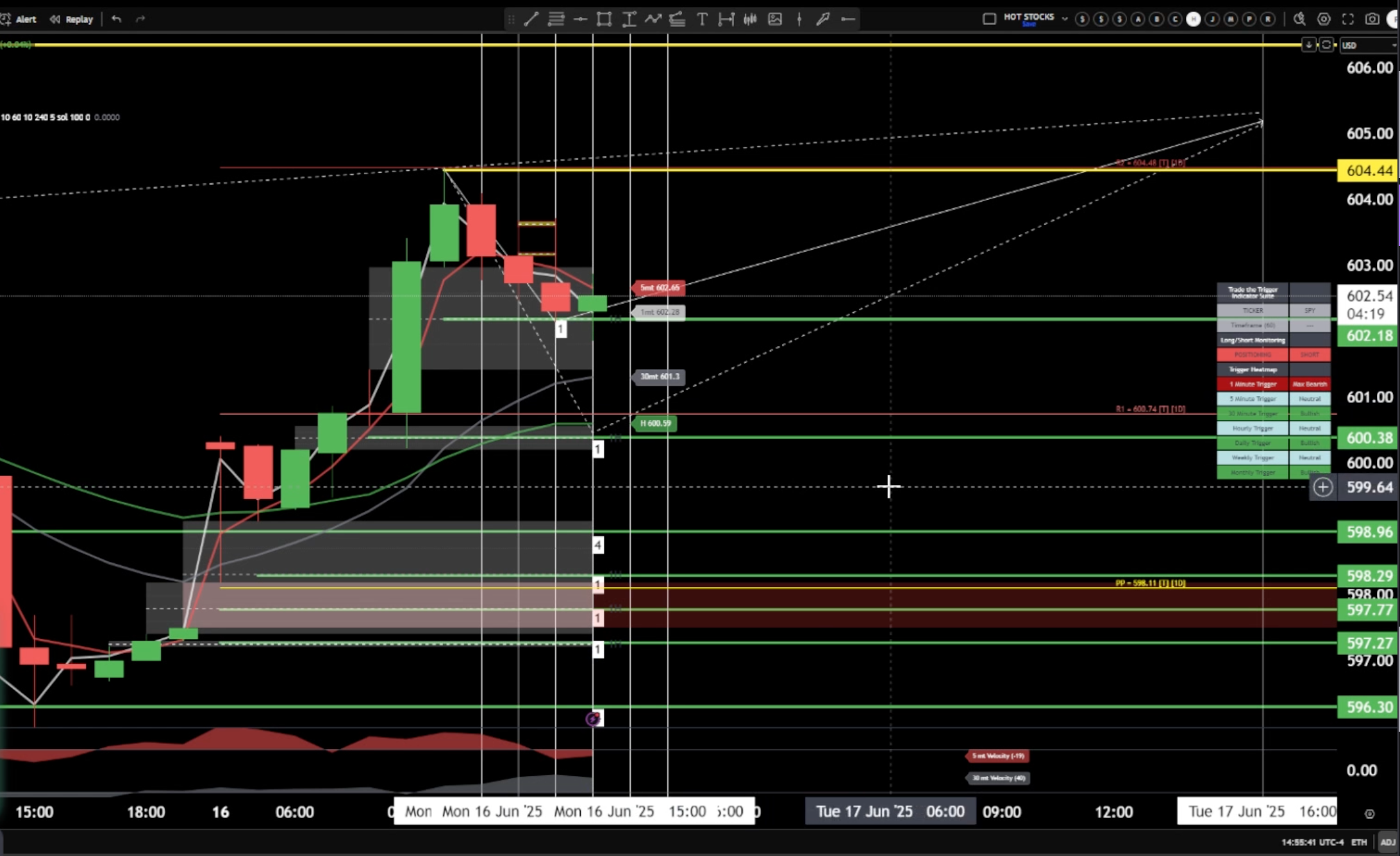Image resolution: width=1400 pixels, height=856 pixels.
Task: Grab the drawing toolbar drag handle
Action: 511,19
